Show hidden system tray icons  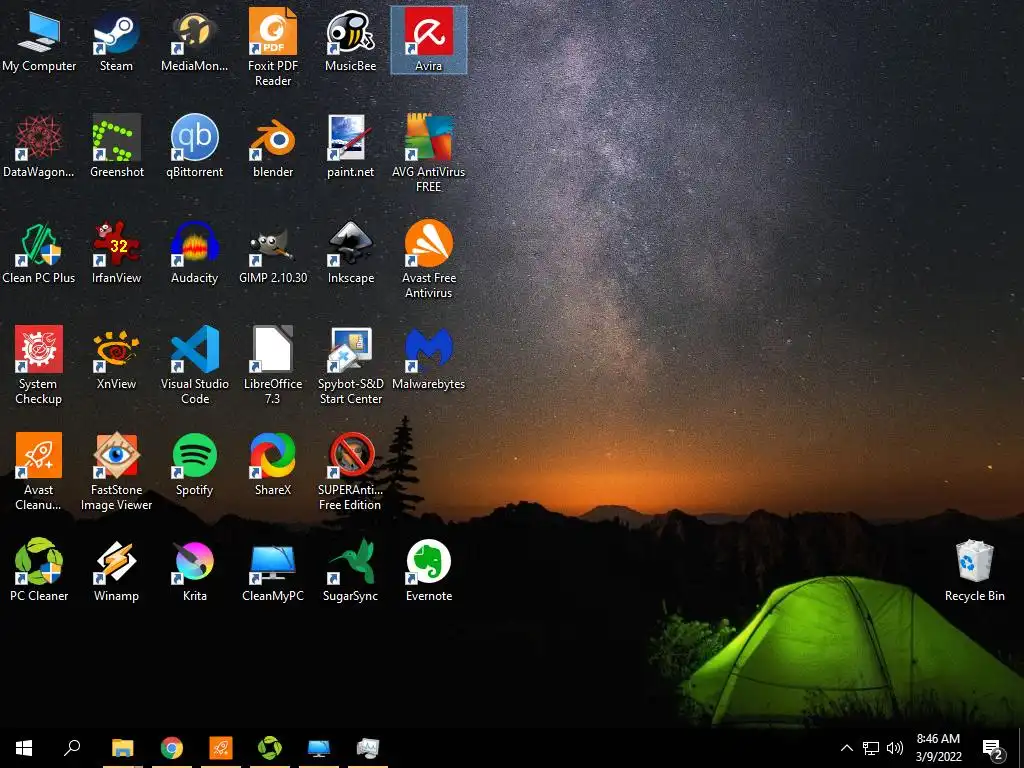point(846,748)
